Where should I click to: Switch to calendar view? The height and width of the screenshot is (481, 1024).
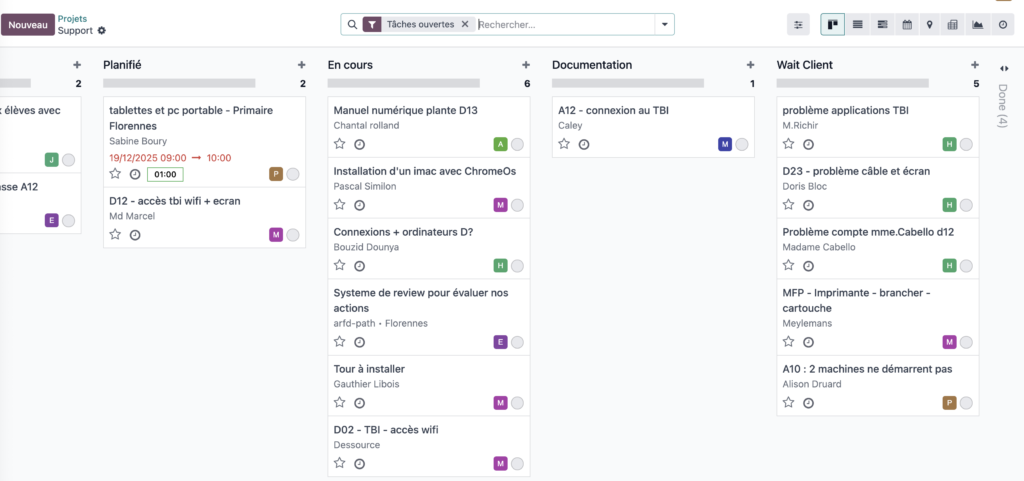pyautogui.click(x=906, y=24)
